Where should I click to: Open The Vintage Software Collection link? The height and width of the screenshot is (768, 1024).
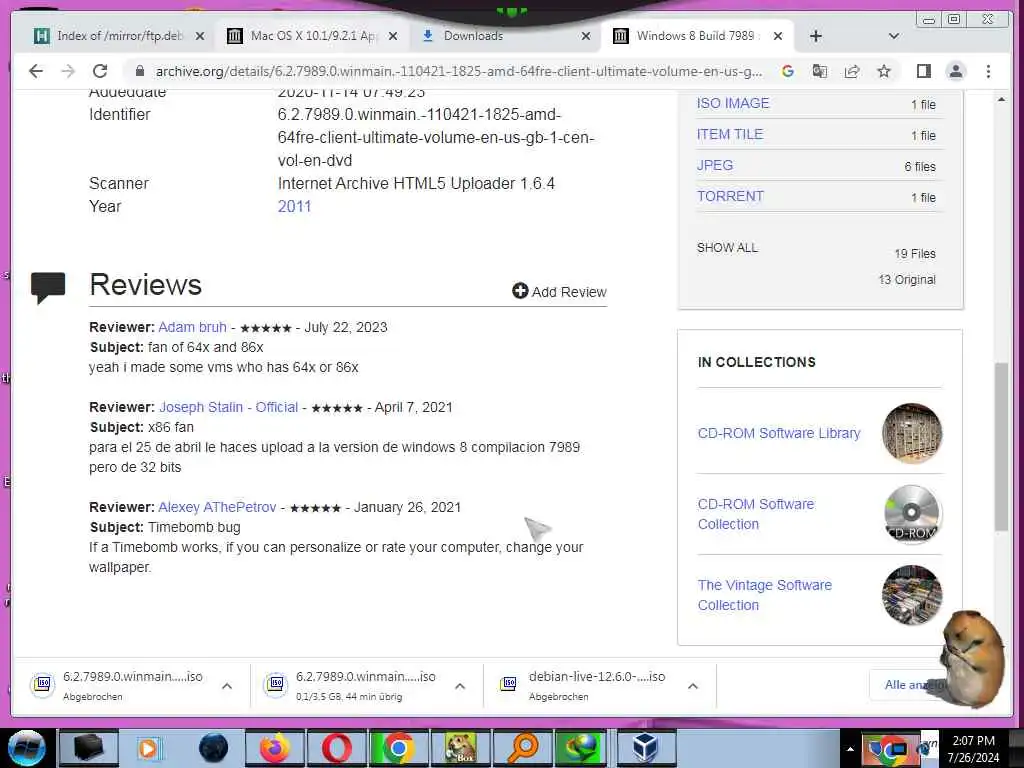tap(765, 595)
